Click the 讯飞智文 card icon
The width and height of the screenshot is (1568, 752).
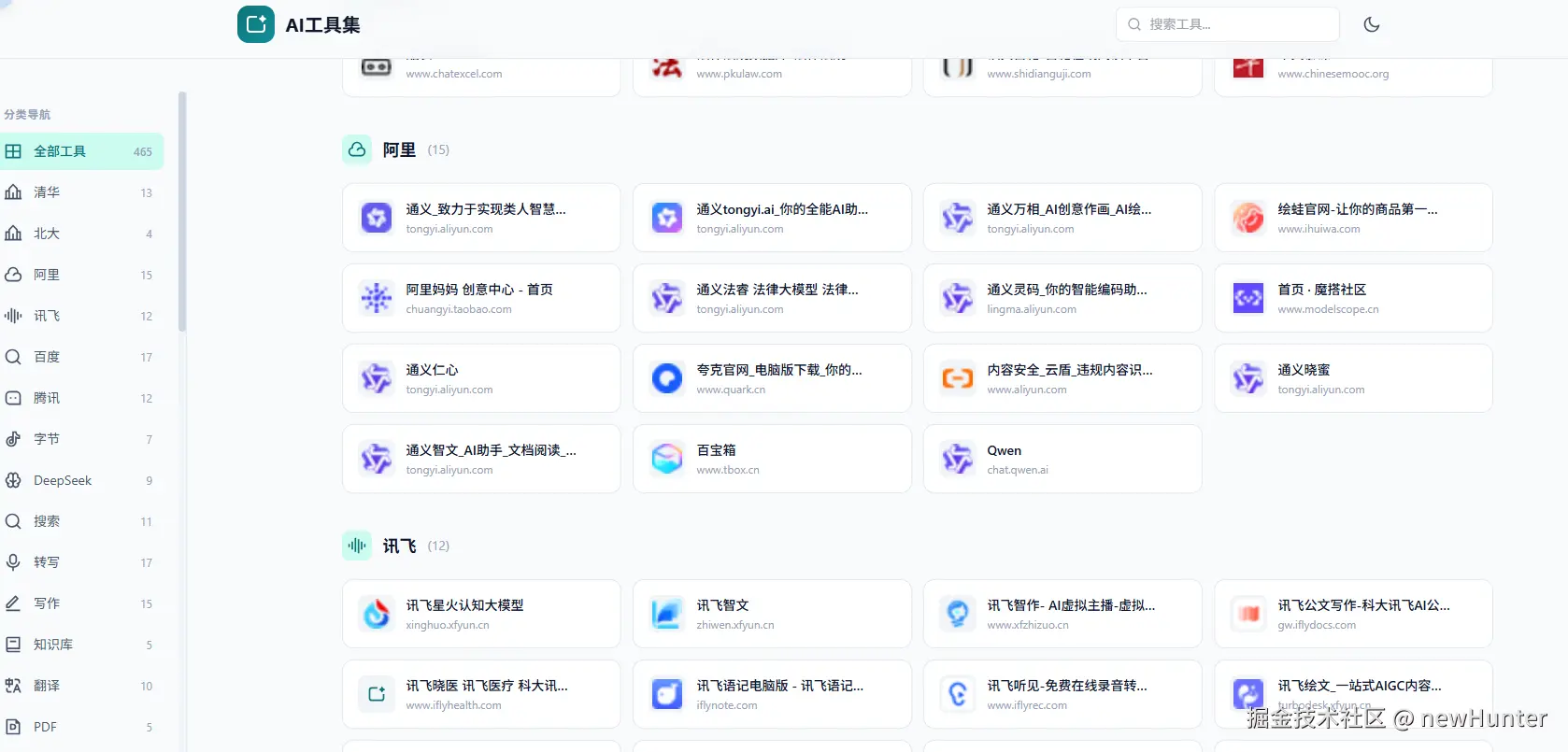[x=667, y=614]
